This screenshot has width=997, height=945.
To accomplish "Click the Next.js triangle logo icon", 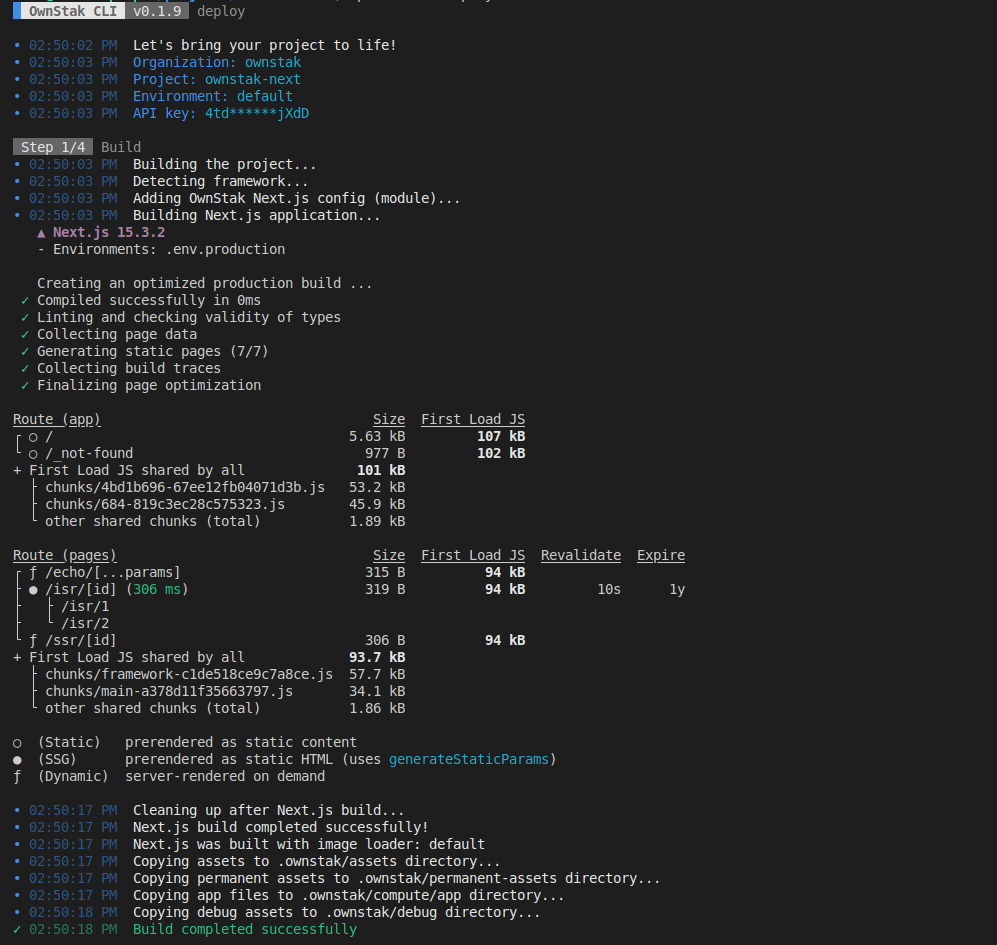I will click(x=41, y=232).
